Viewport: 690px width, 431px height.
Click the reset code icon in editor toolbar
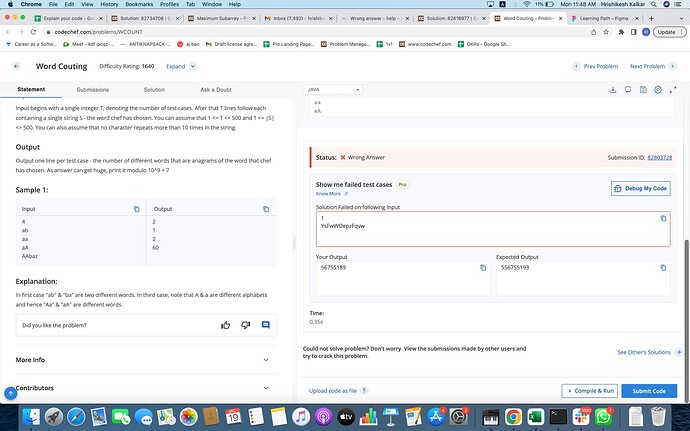click(628, 90)
